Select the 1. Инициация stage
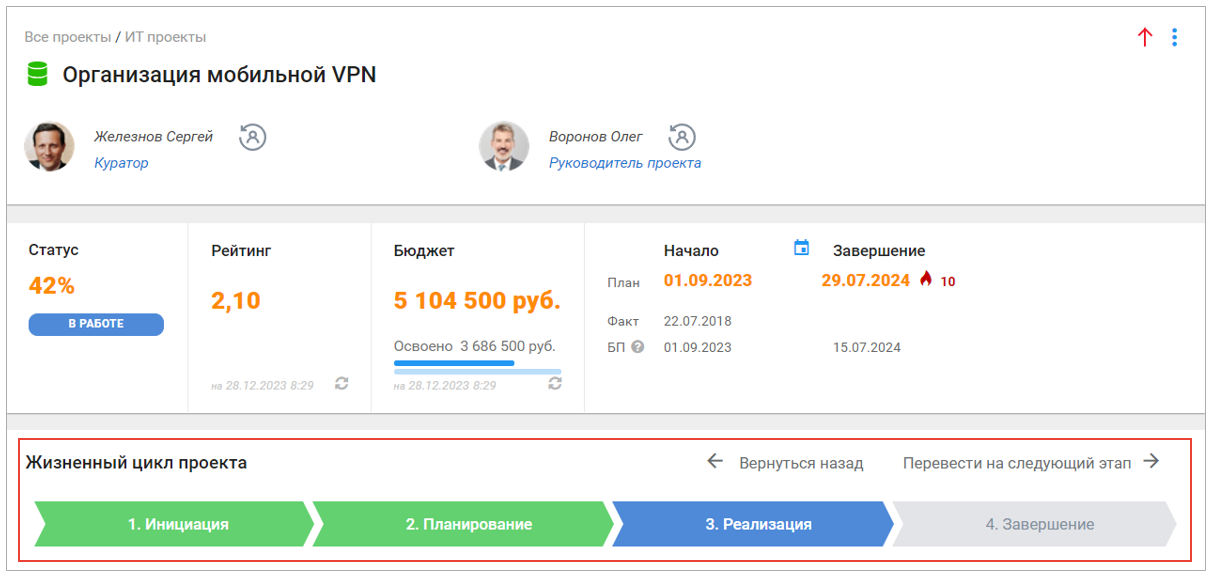This screenshot has height=578, width=1212. [177, 524]
